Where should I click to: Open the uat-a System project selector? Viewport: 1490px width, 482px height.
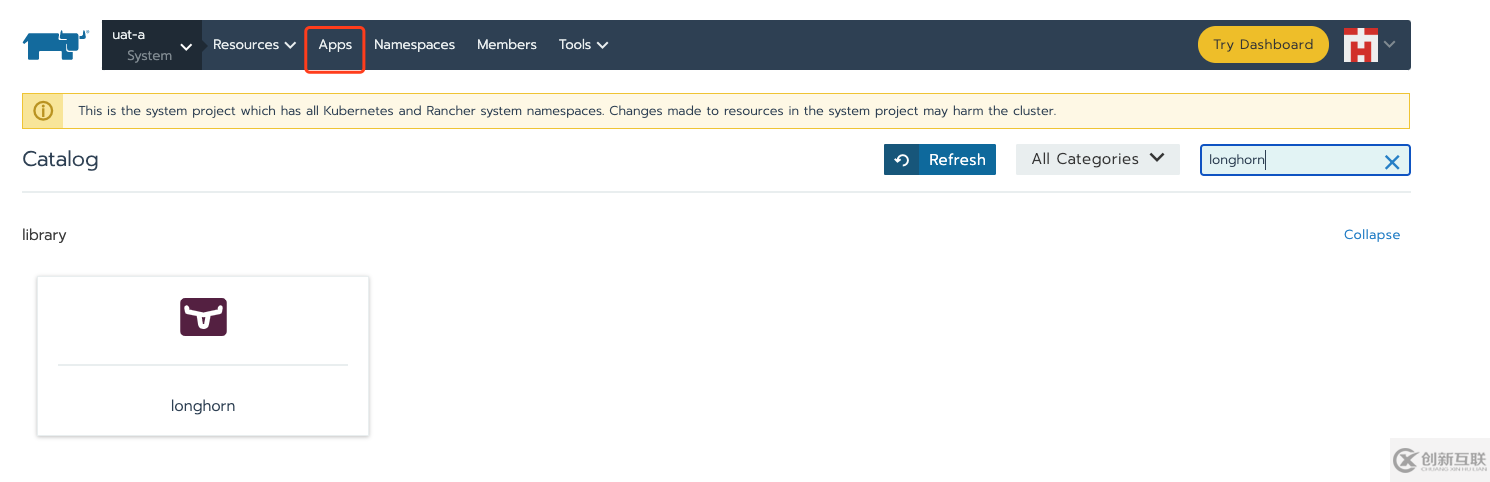pos(151,45)
